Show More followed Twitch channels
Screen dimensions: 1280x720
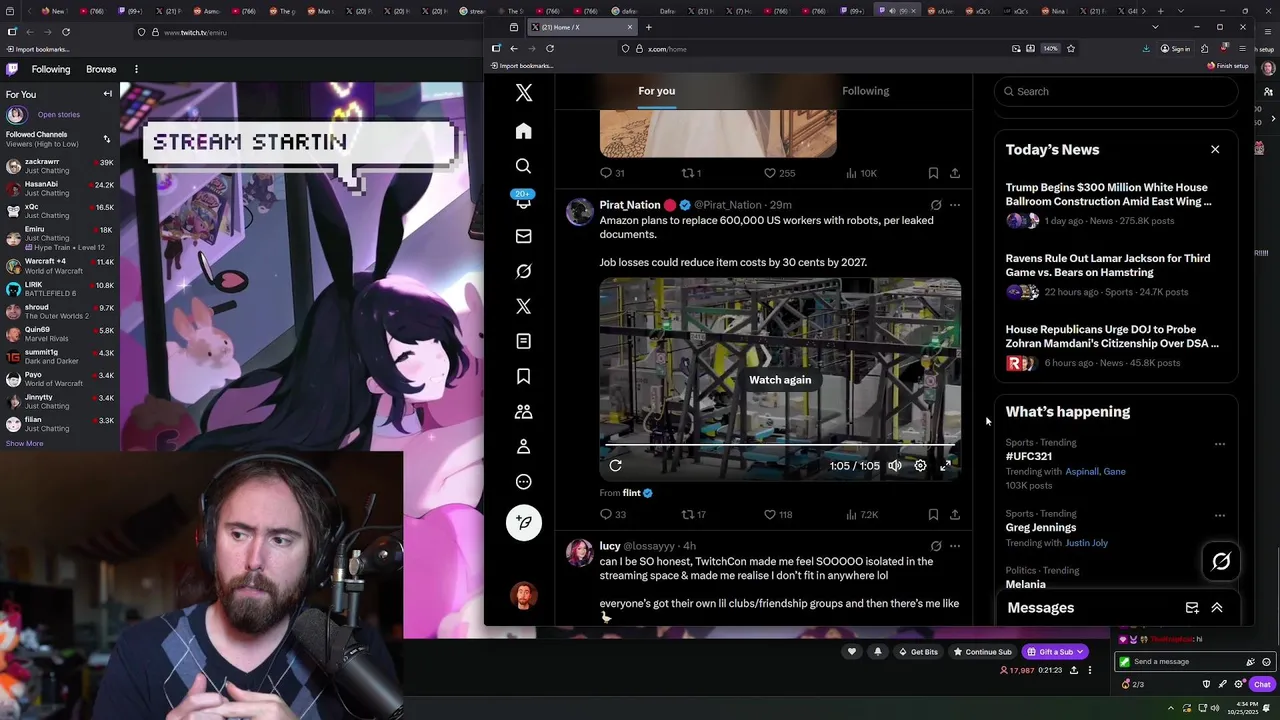(24, 443)
